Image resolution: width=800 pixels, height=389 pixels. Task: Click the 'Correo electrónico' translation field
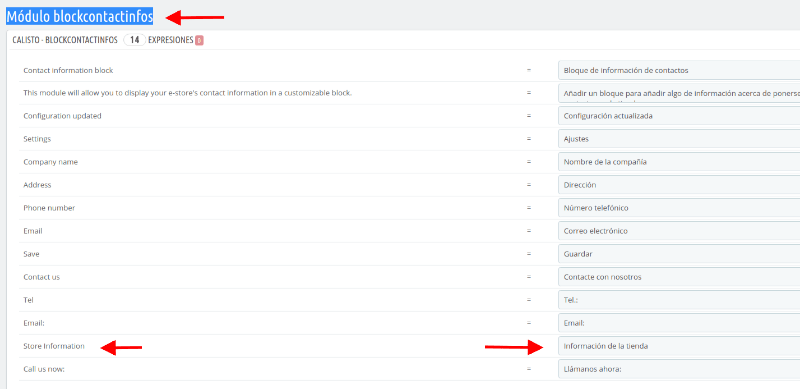tap(679, 231)
